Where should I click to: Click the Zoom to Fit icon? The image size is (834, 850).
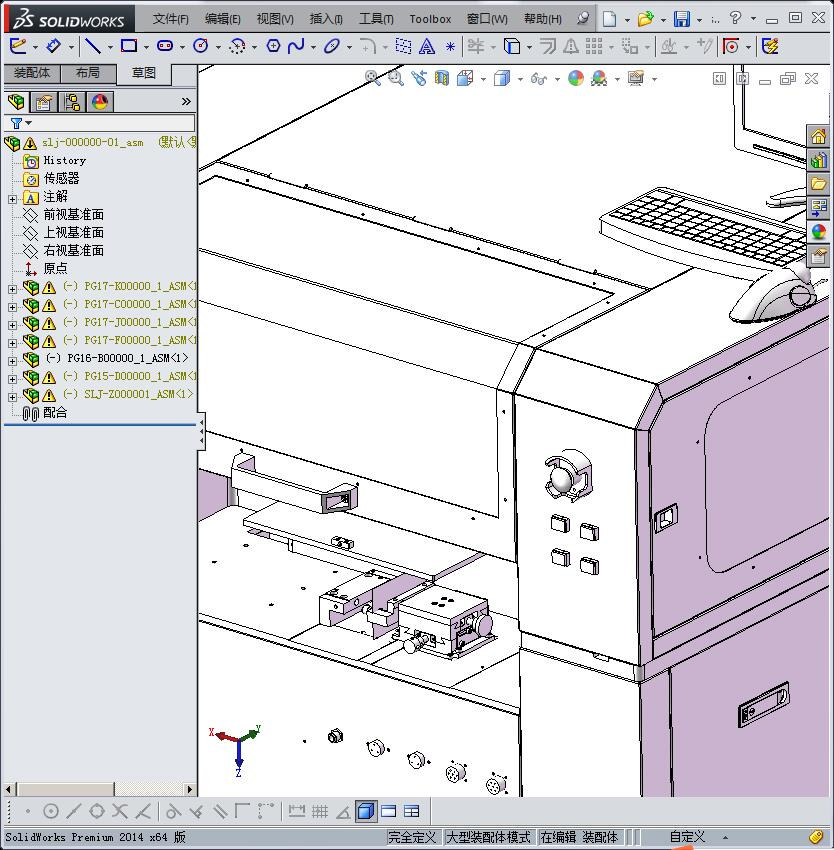(x=373, y=78)
